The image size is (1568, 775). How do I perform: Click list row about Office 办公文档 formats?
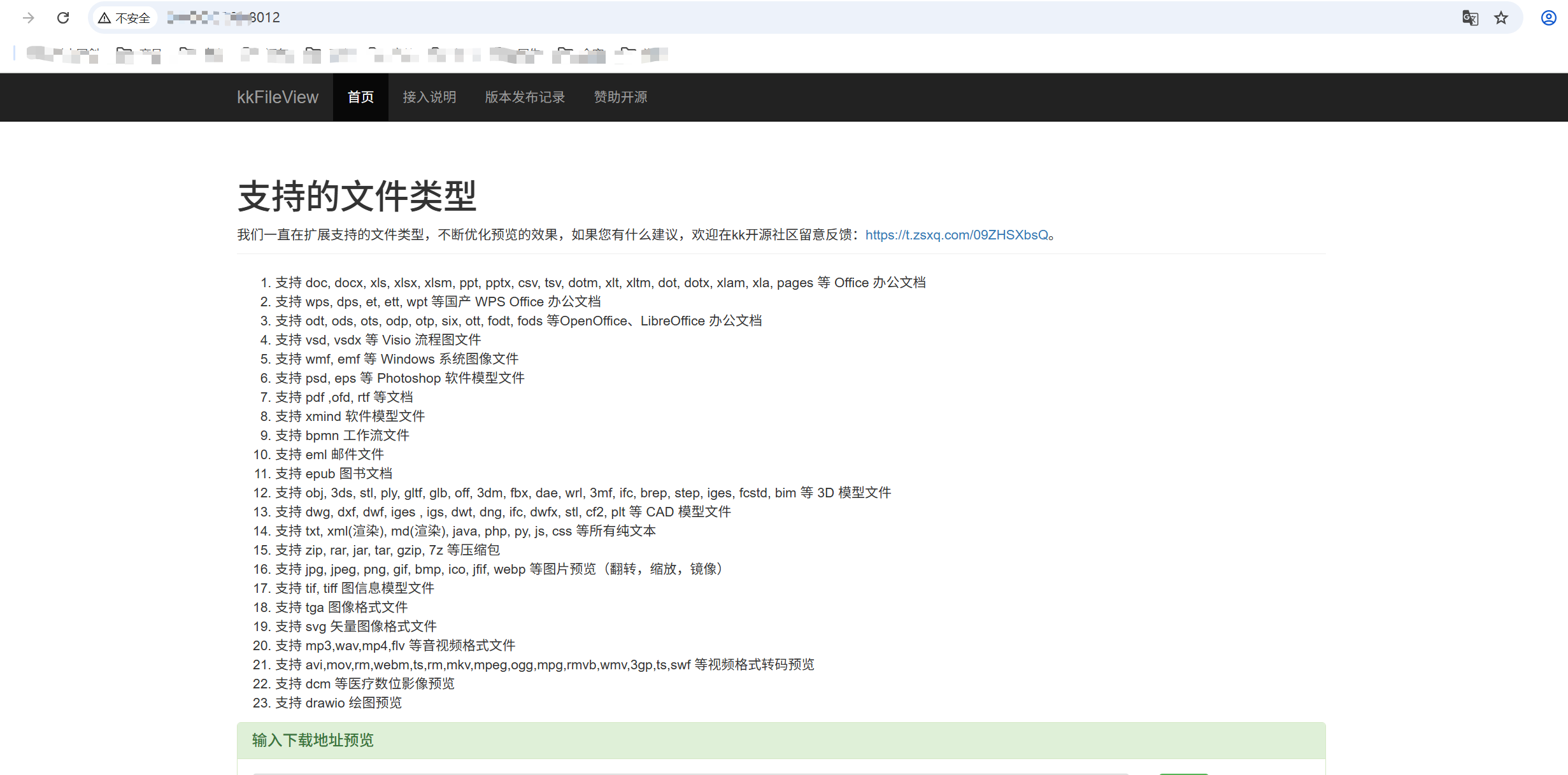(601, 283)
